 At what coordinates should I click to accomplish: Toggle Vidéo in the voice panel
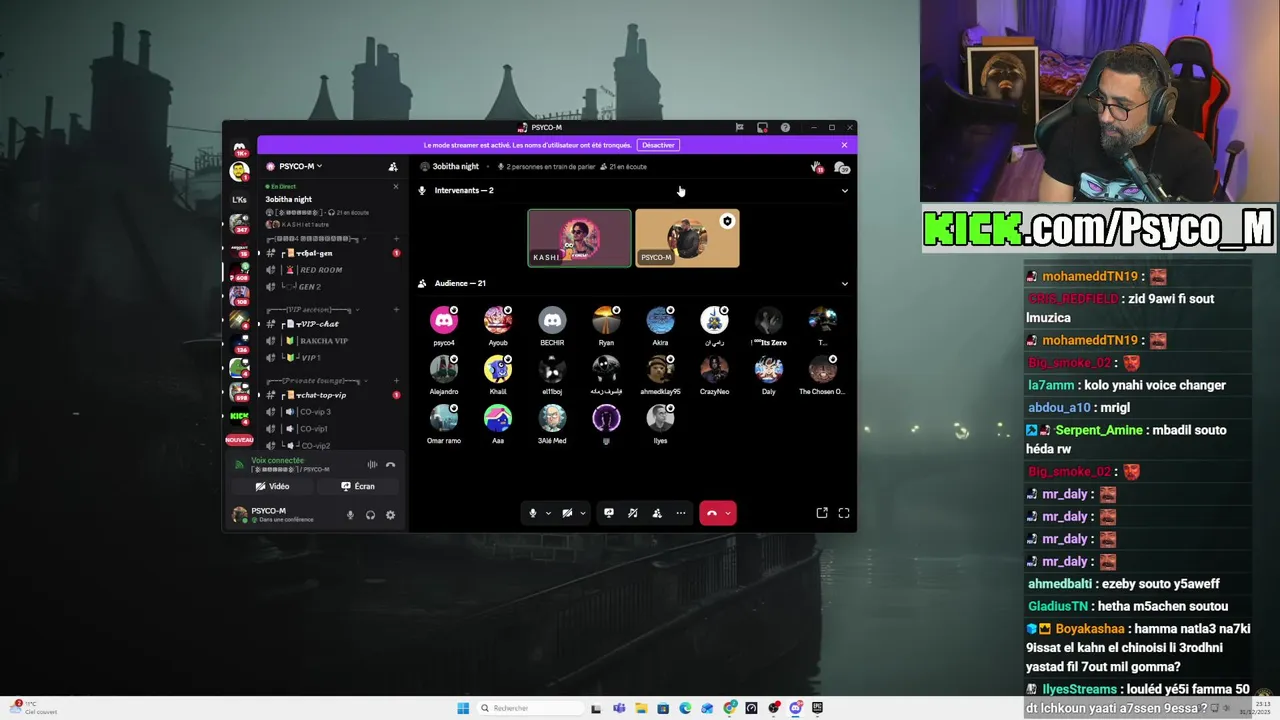[272, 486]
